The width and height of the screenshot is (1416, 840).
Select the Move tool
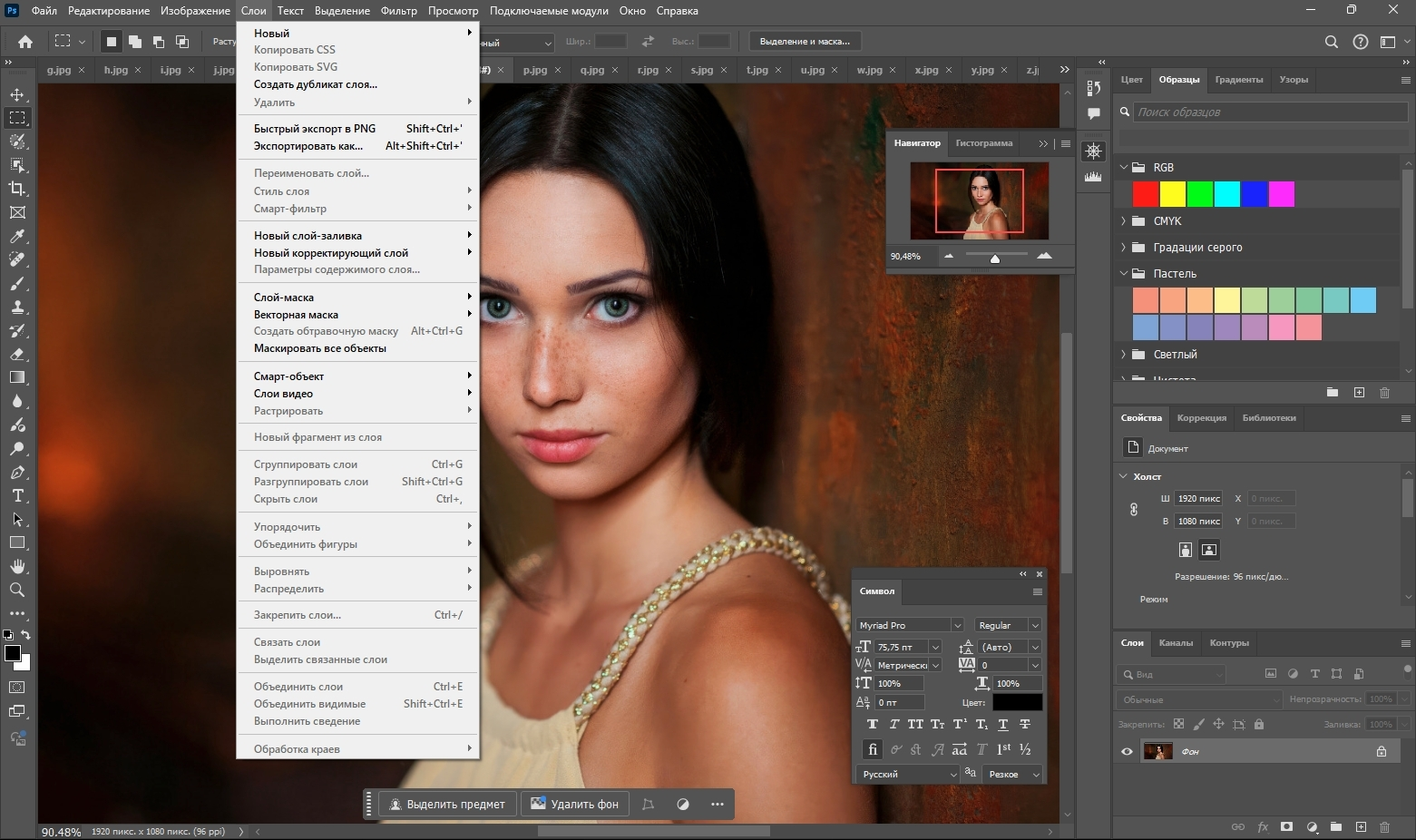tap(17, 95)
